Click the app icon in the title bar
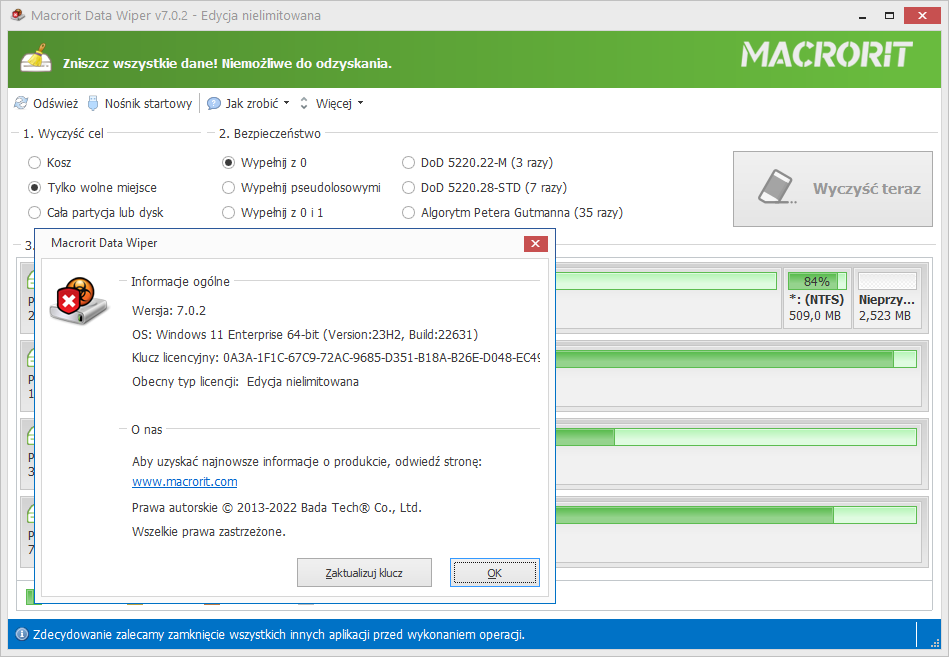Screen dimensions: 949x657 18,15
